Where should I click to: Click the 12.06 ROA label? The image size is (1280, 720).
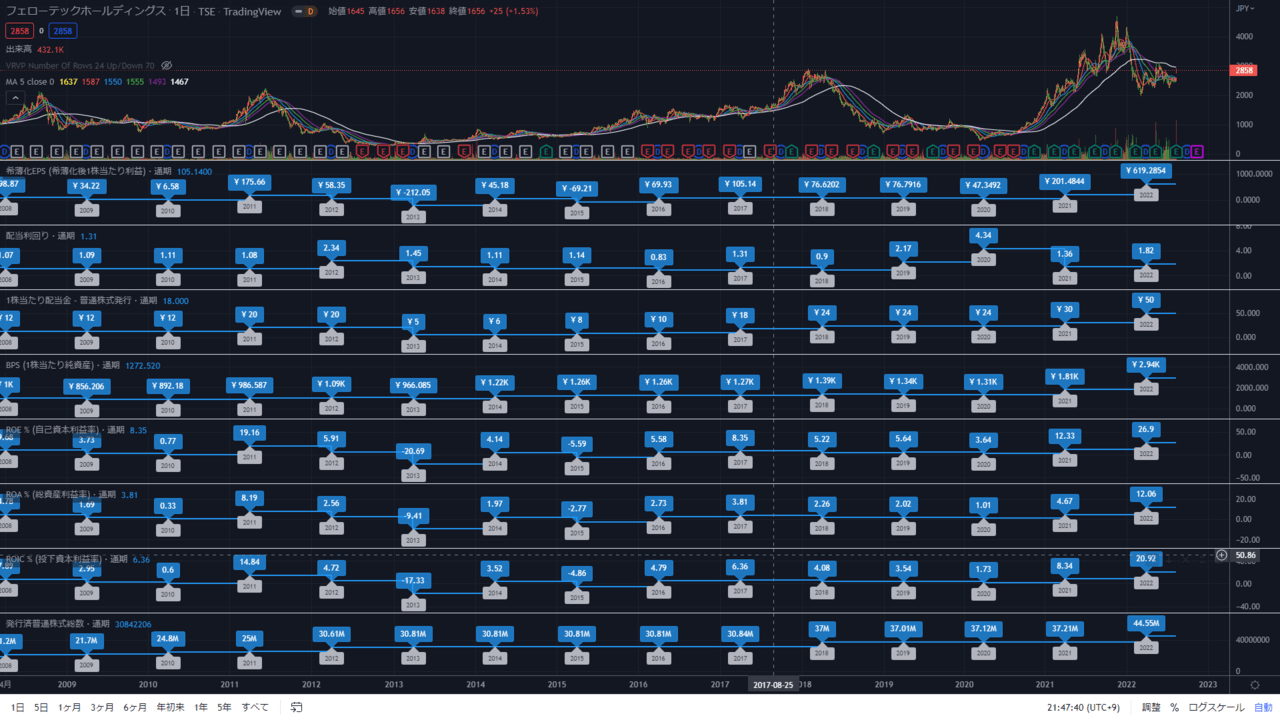coord(1147,494)
